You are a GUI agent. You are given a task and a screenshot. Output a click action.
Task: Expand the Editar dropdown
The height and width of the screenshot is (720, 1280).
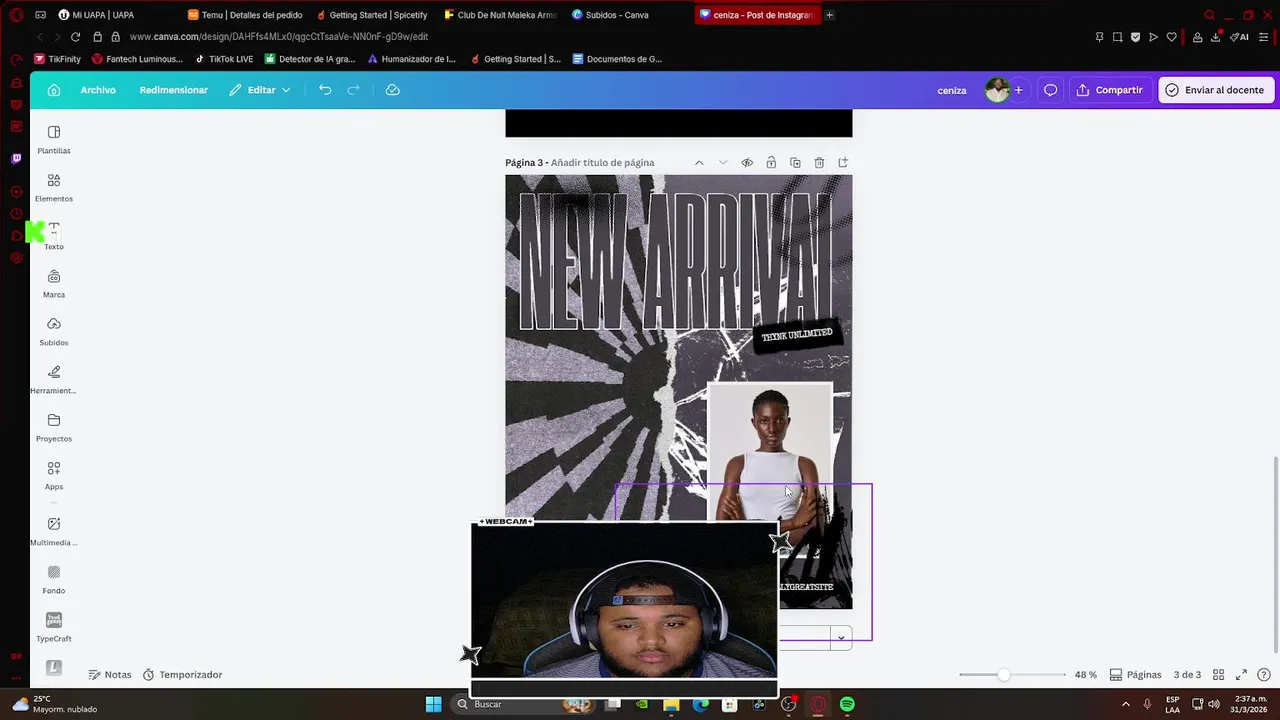(259, 90)
